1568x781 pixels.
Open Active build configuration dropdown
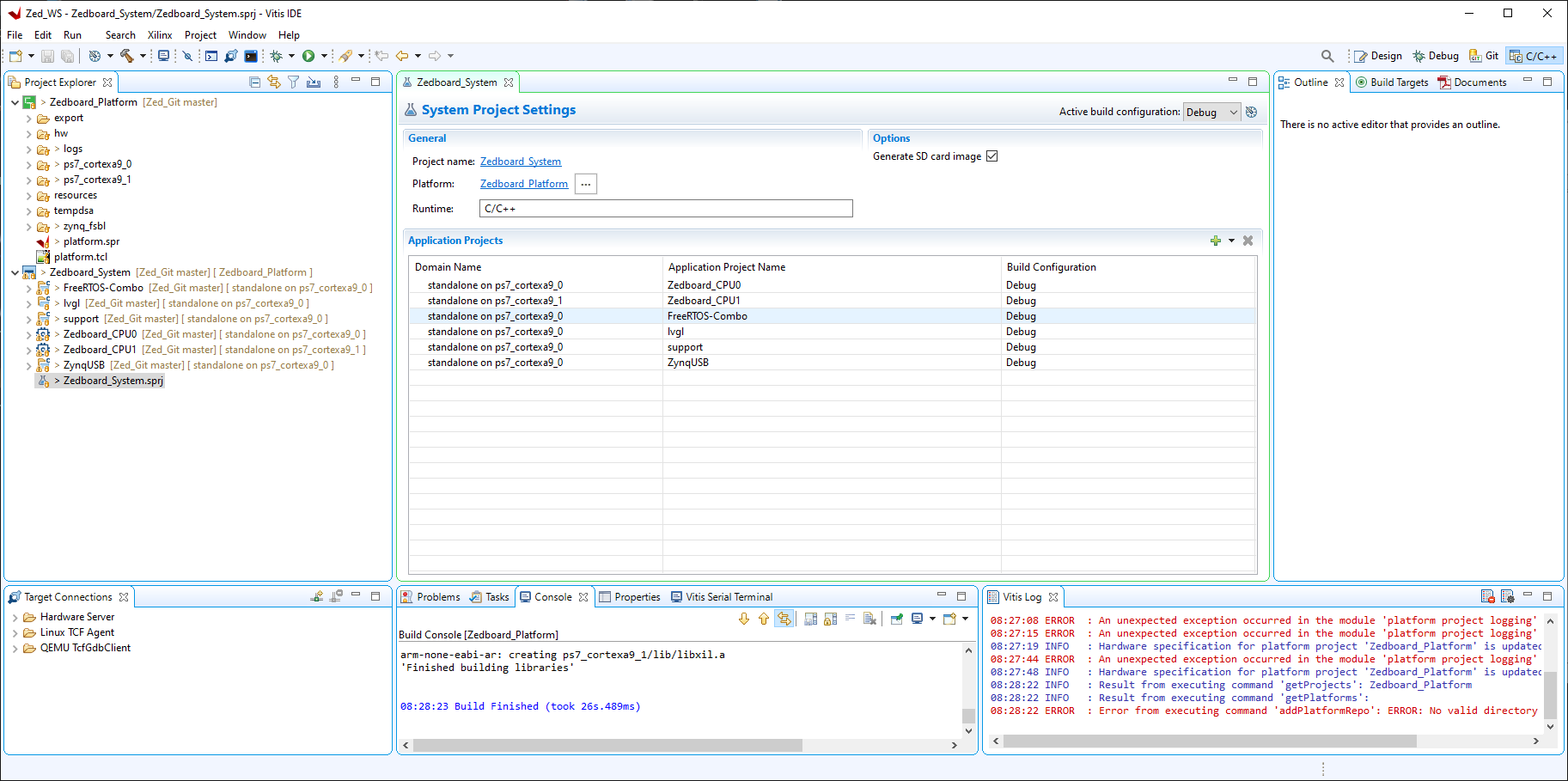[x=1211, y=112]
